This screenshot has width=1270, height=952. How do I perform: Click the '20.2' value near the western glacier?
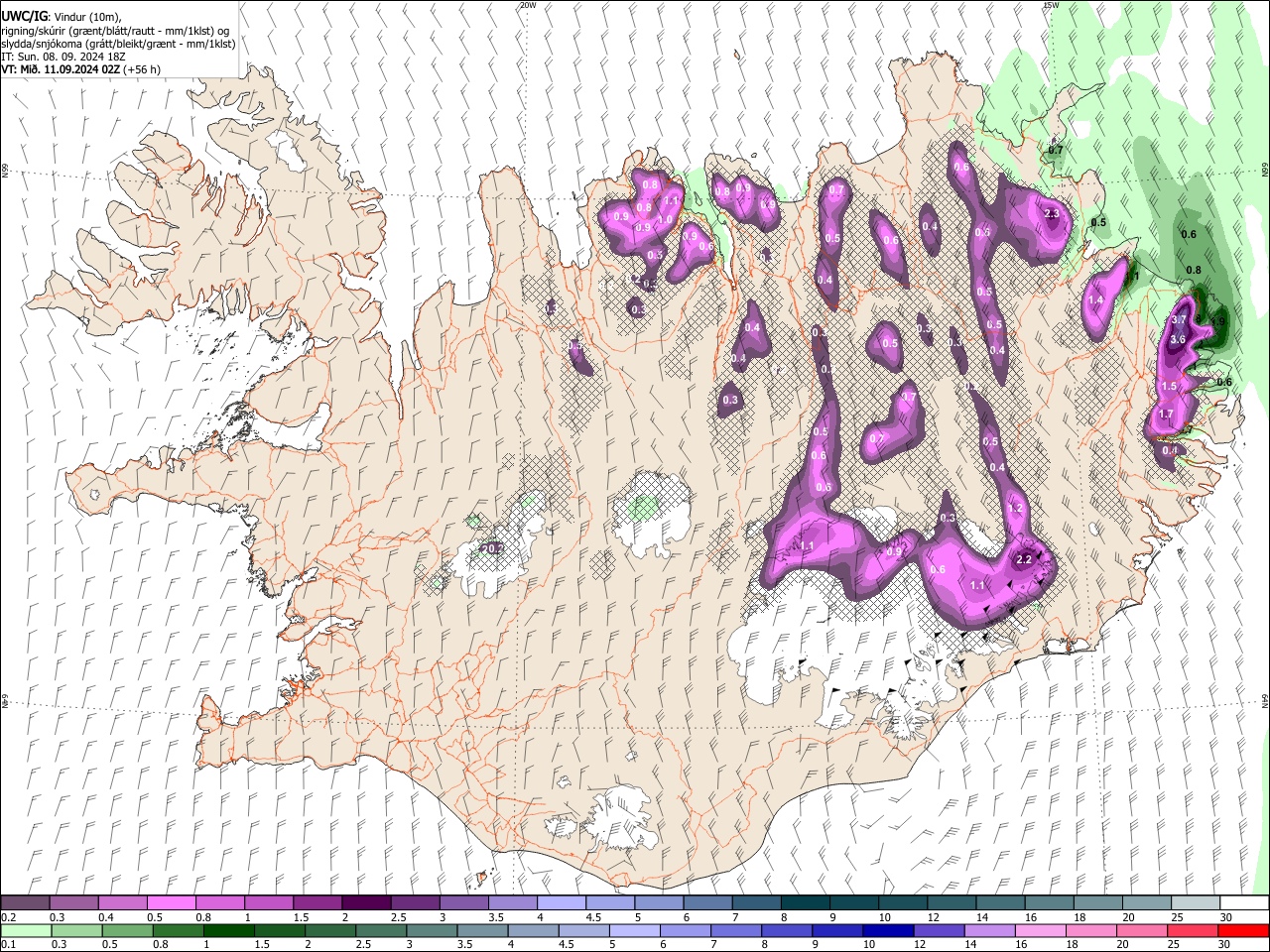pyautogui.click(x=493, y=547)
